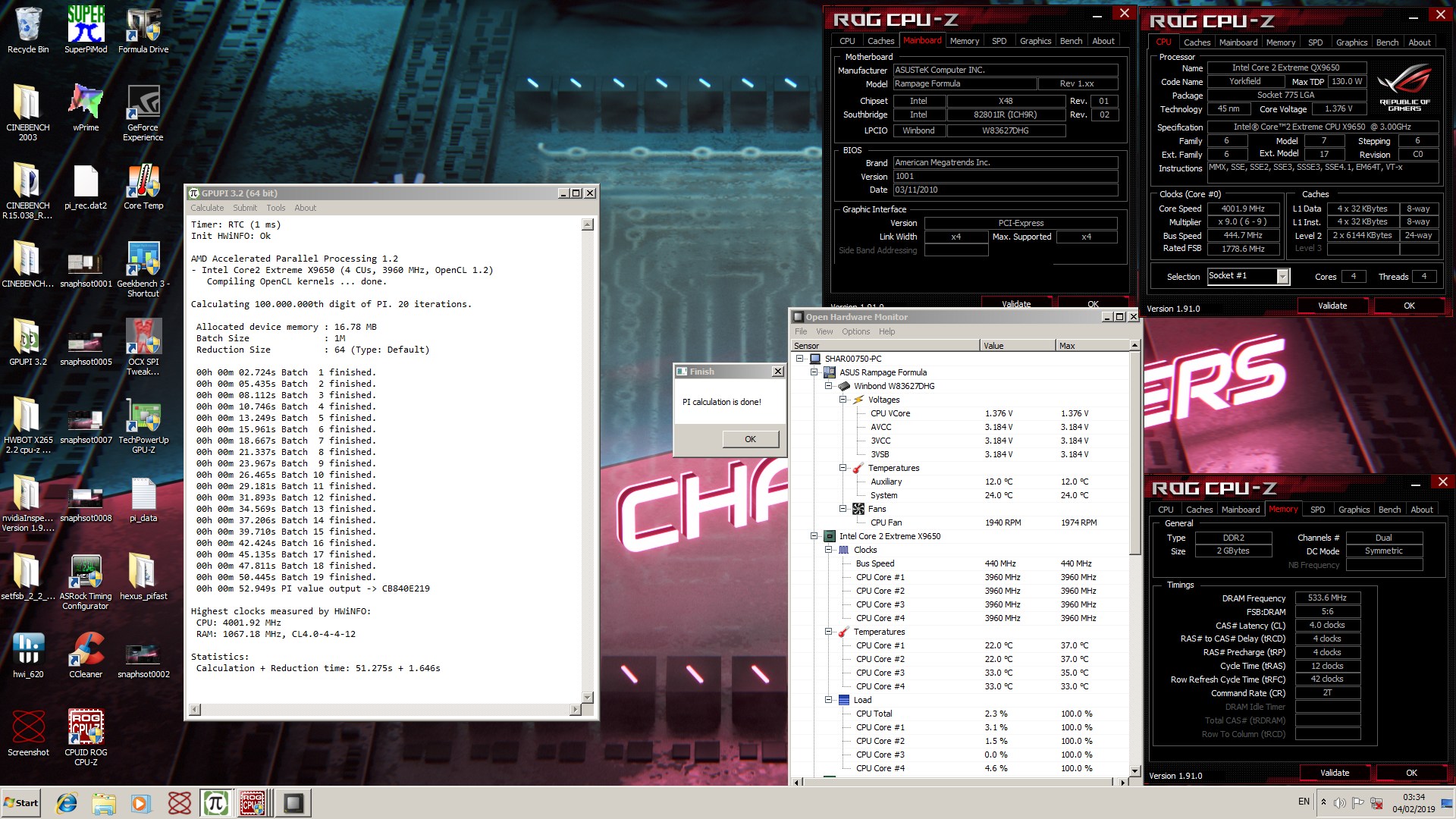This screenshot has width=1456, height=819.
Task: Open the Socket #1 selection dropdown
Action: coord(1282,277)
